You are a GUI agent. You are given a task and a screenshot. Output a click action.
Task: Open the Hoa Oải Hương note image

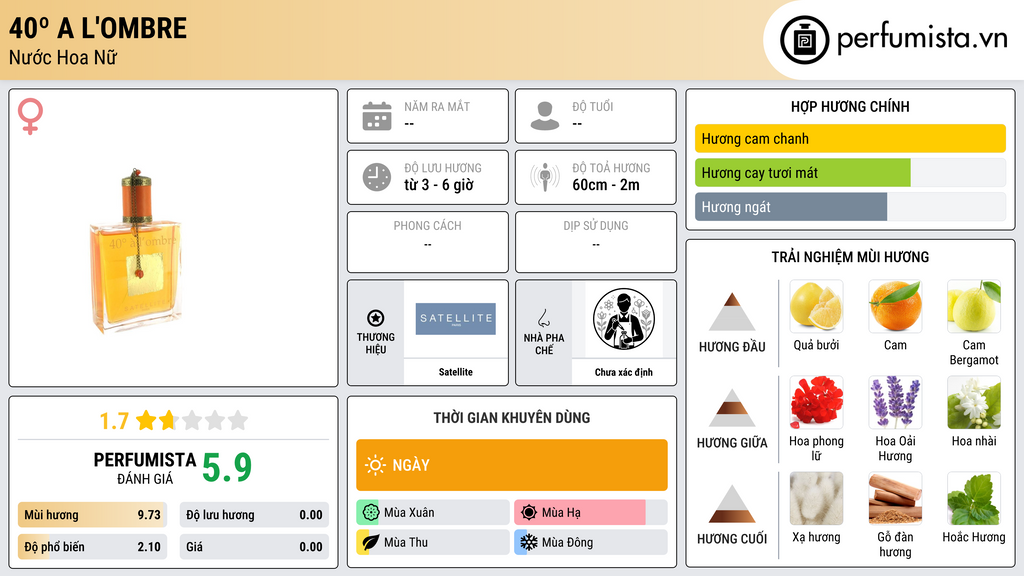pos(895,402)
